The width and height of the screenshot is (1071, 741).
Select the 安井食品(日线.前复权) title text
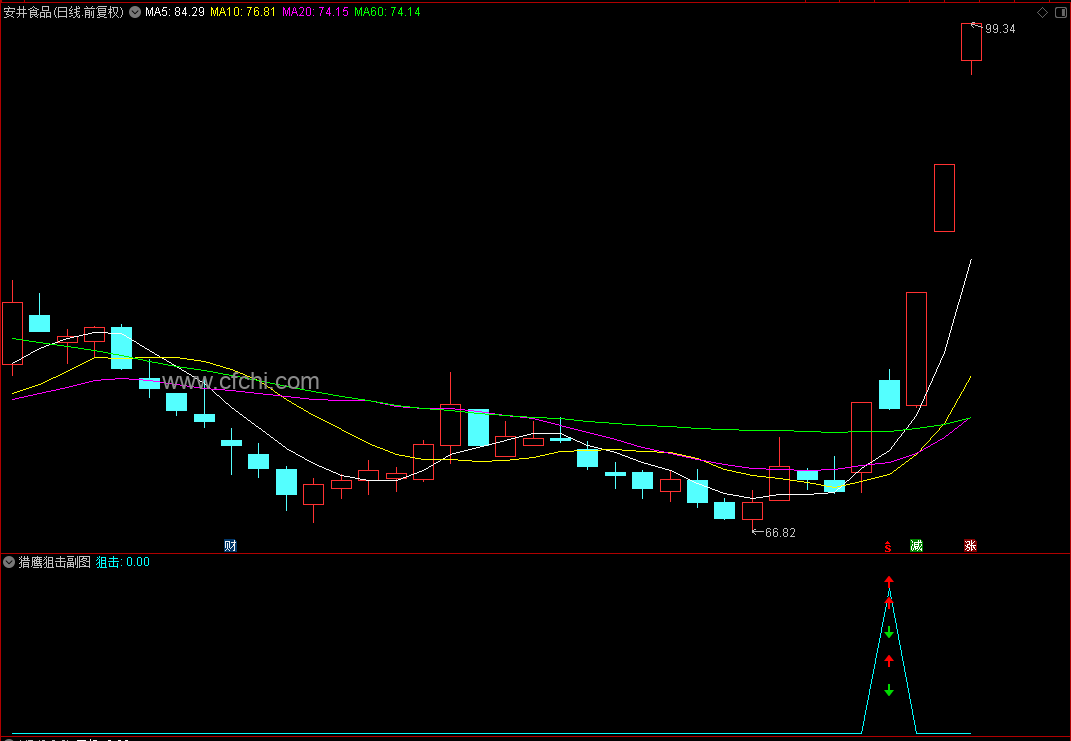coord(64,12)
